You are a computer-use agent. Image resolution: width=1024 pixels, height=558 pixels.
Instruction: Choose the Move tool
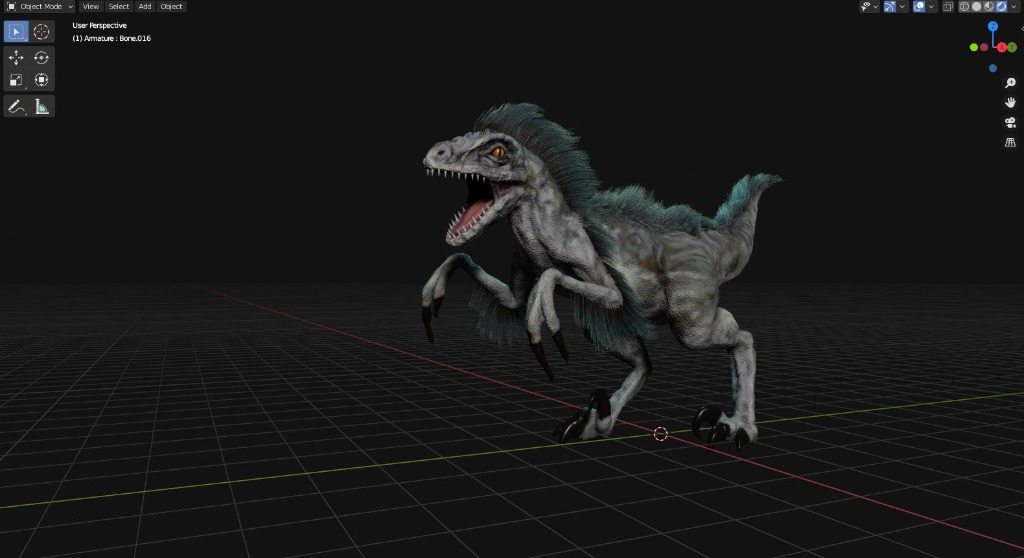pyautogui.click(x=16, y=58)
